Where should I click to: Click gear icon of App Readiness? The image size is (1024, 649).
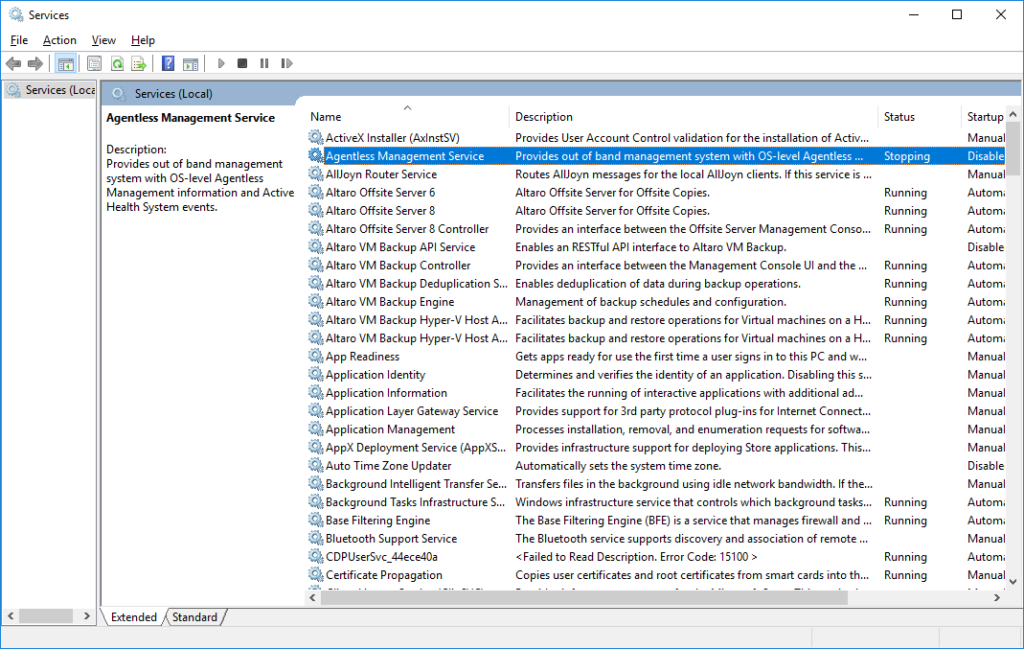coord(315,356)
